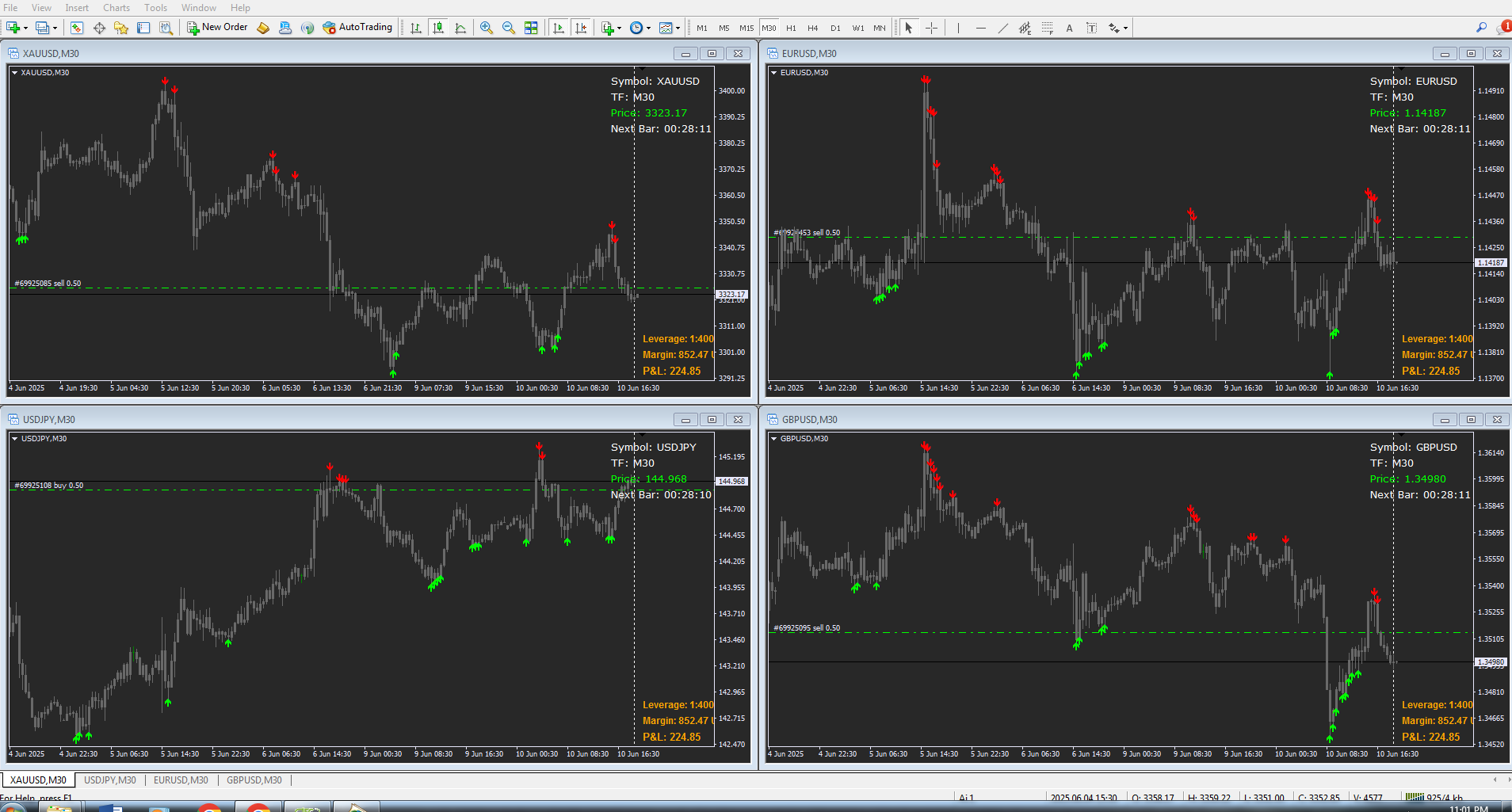
Task: Click the search magnifier icon at top right
Action: [1481, 28]
